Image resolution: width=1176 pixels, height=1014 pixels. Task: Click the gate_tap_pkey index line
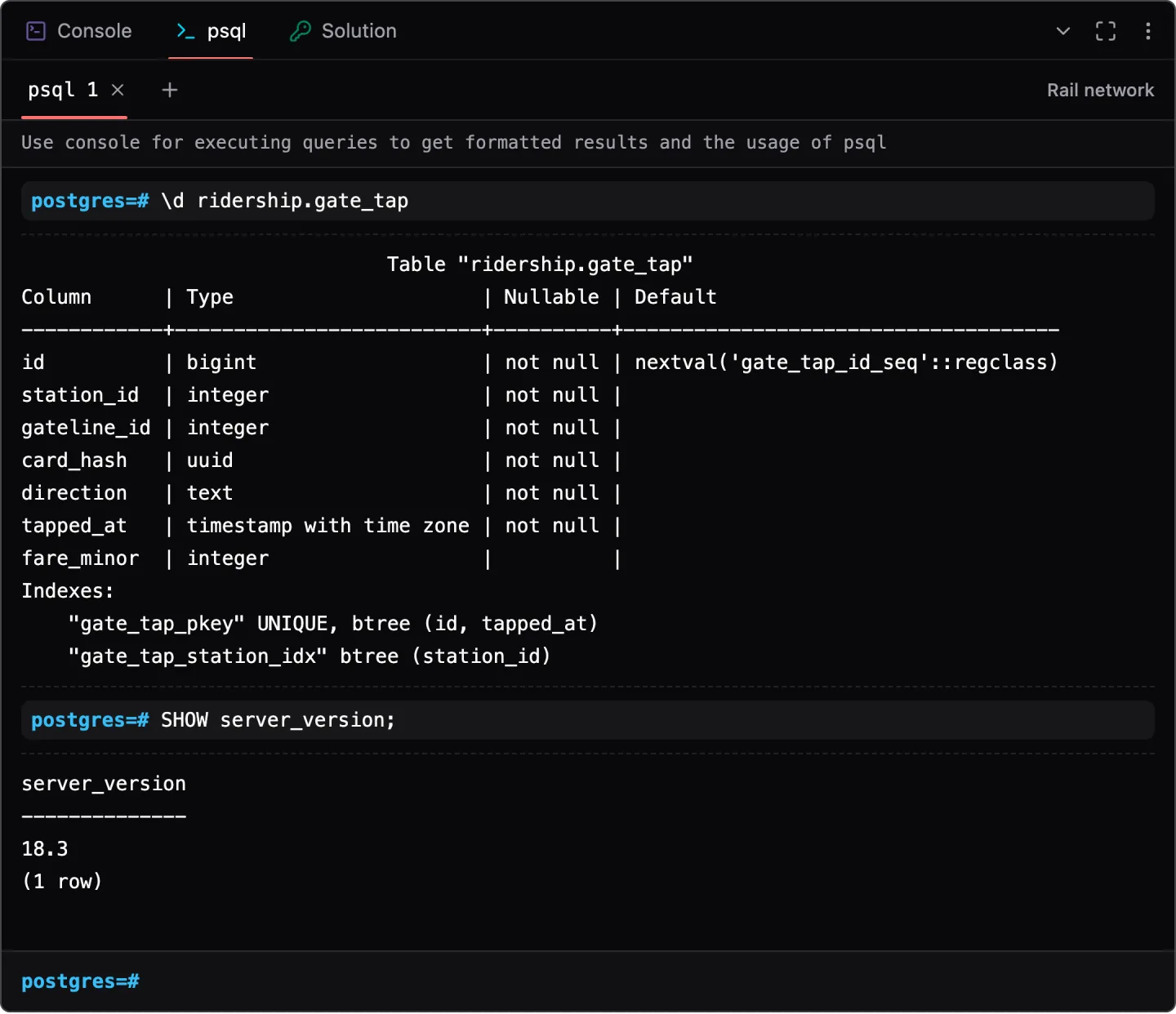333,624
